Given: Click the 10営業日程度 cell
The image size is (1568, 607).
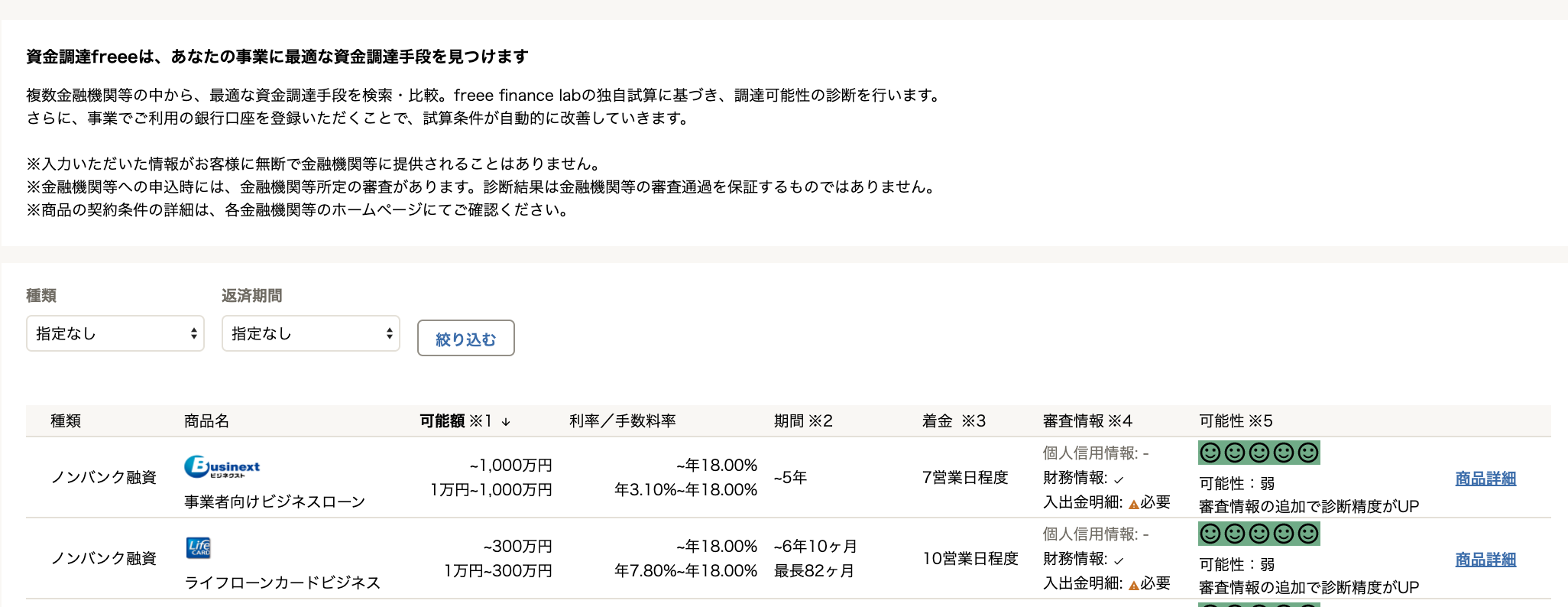Looking at the screenshot, I should click(x=970, y=558).
